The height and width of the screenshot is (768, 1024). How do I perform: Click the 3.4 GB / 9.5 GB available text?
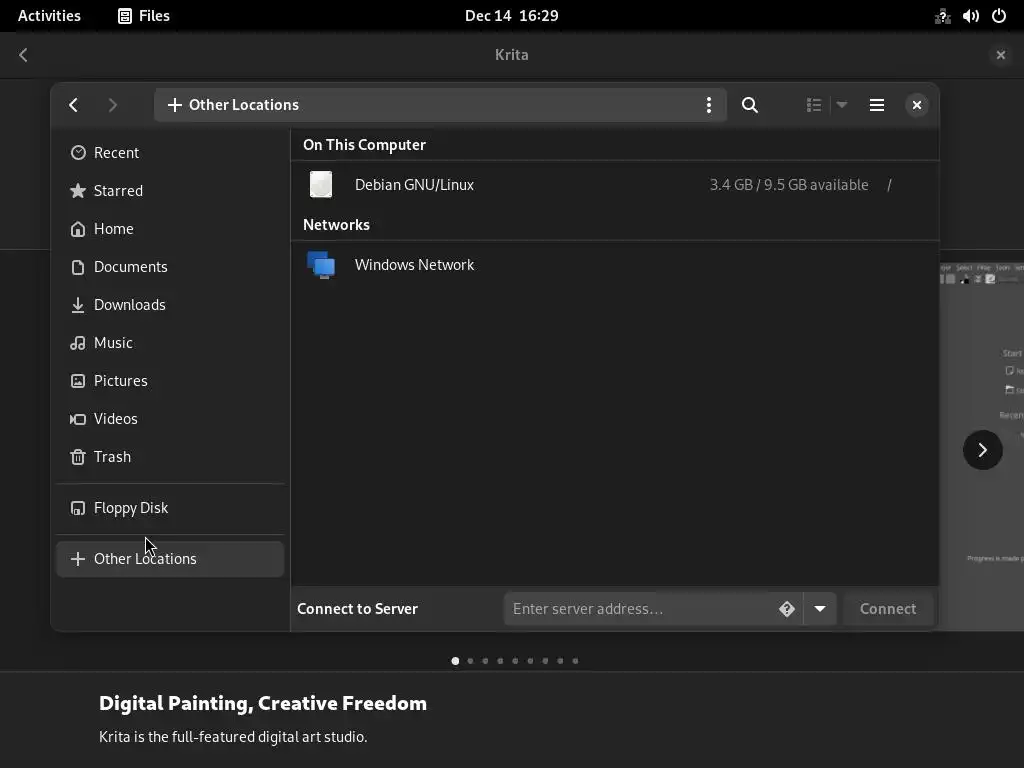tap(789, 185)
